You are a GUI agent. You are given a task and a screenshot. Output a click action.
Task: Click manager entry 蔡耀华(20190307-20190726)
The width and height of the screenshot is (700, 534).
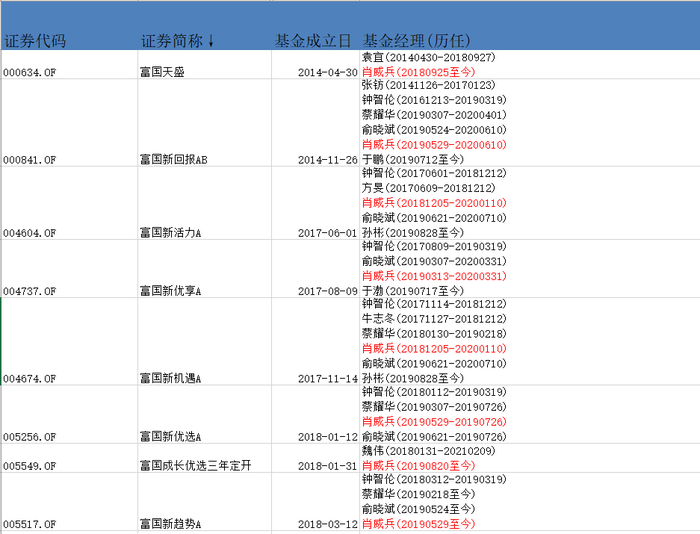pyautogui.click(x=434, y=407)
